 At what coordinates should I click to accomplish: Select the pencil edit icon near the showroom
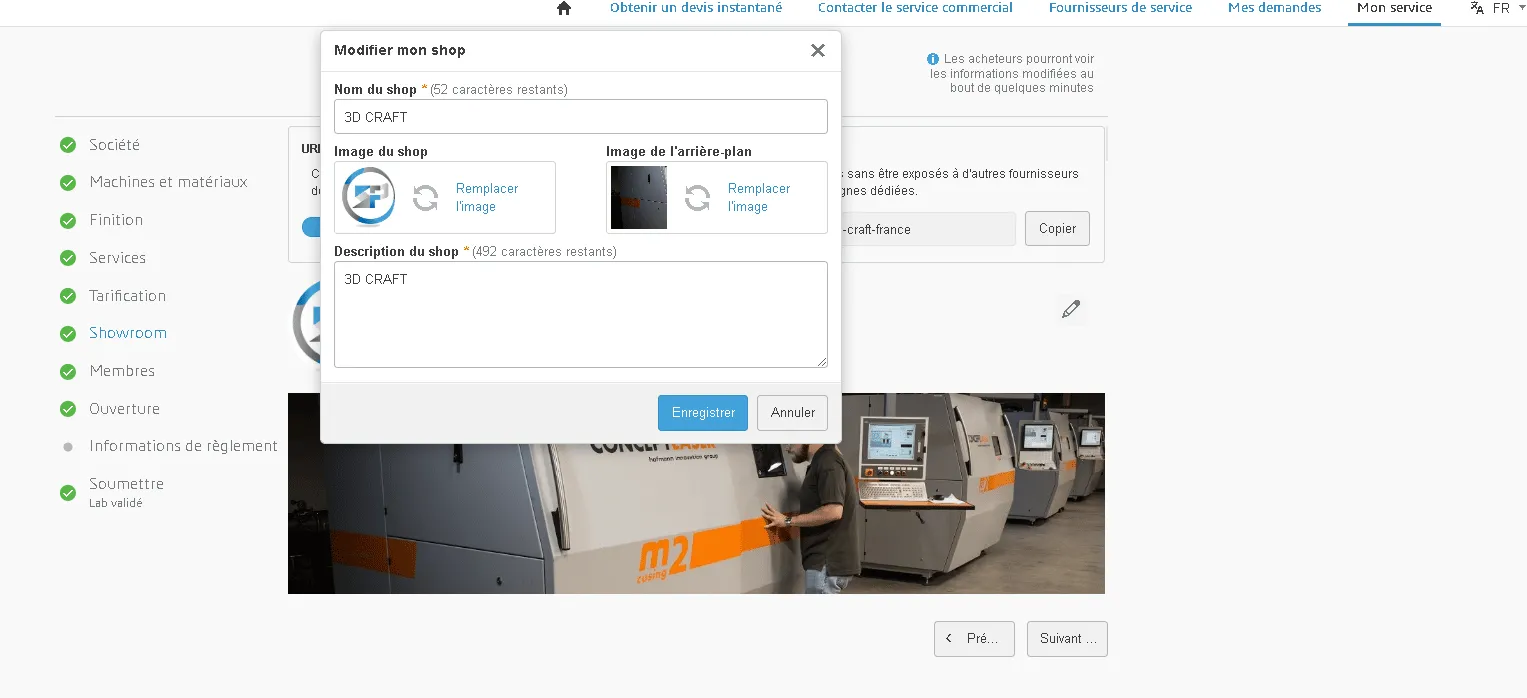[1071, 309]
